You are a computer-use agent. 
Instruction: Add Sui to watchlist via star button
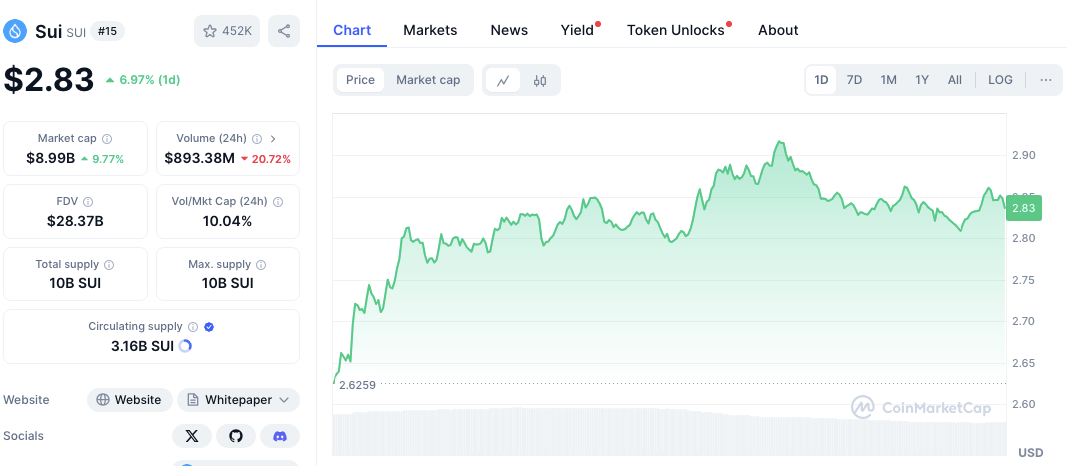(x=227, y=31)
